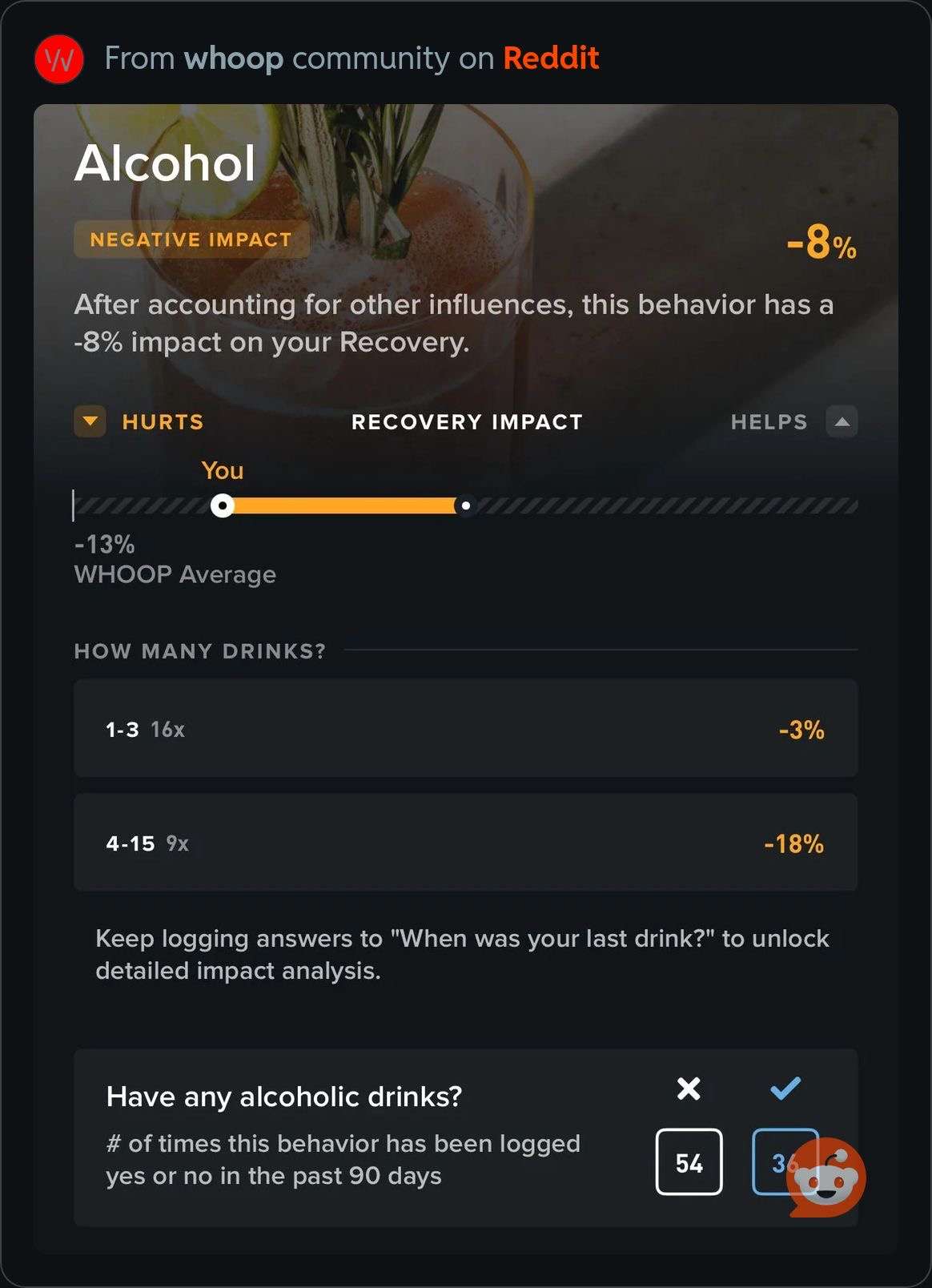Toggle the 54 'no' count box
Viewport: 932px width, 1288px height.
(x=689, y=1162)
